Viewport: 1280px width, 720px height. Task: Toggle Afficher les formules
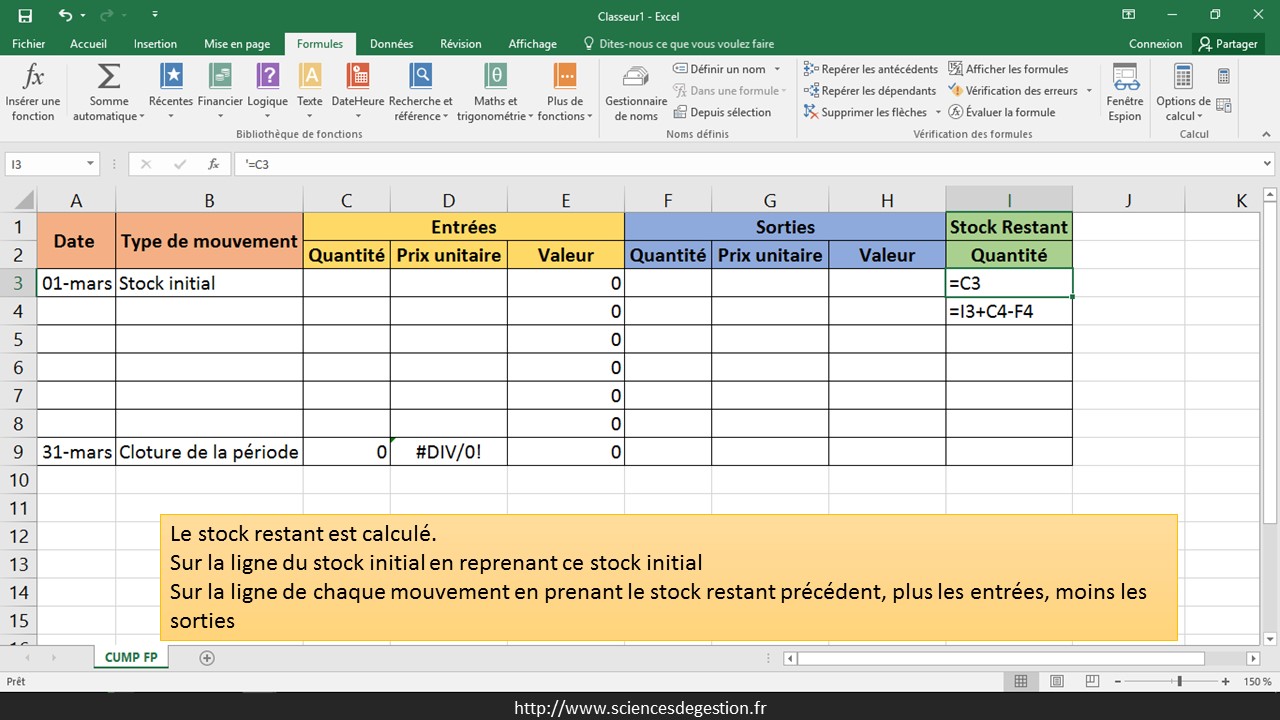(x=1008, y=69)
